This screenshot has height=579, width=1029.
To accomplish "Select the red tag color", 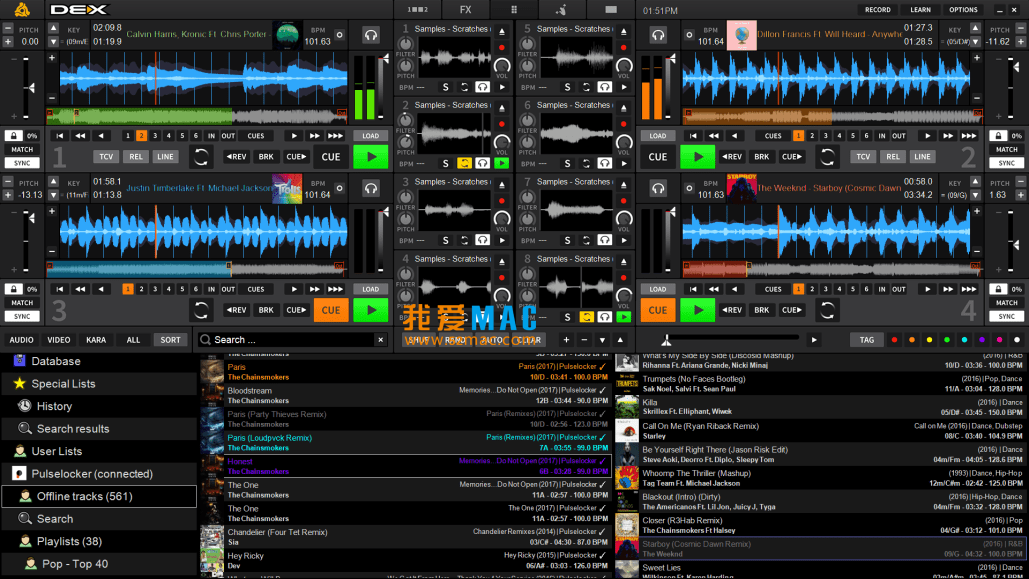I will (894, 340).
